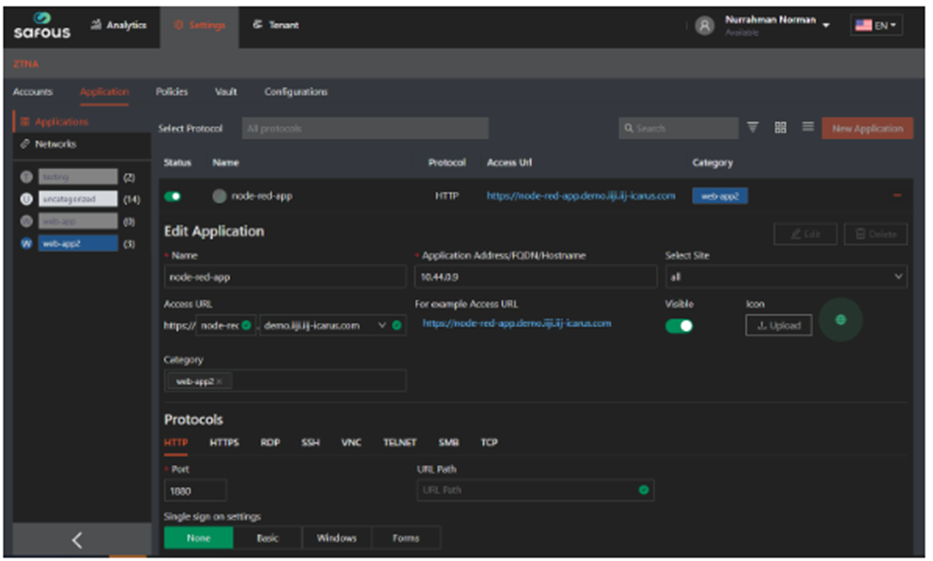Select the HTTPS protocol tab
Viewport: 933px width, 561px height.
pyautogui.click(x=224, y=442)
